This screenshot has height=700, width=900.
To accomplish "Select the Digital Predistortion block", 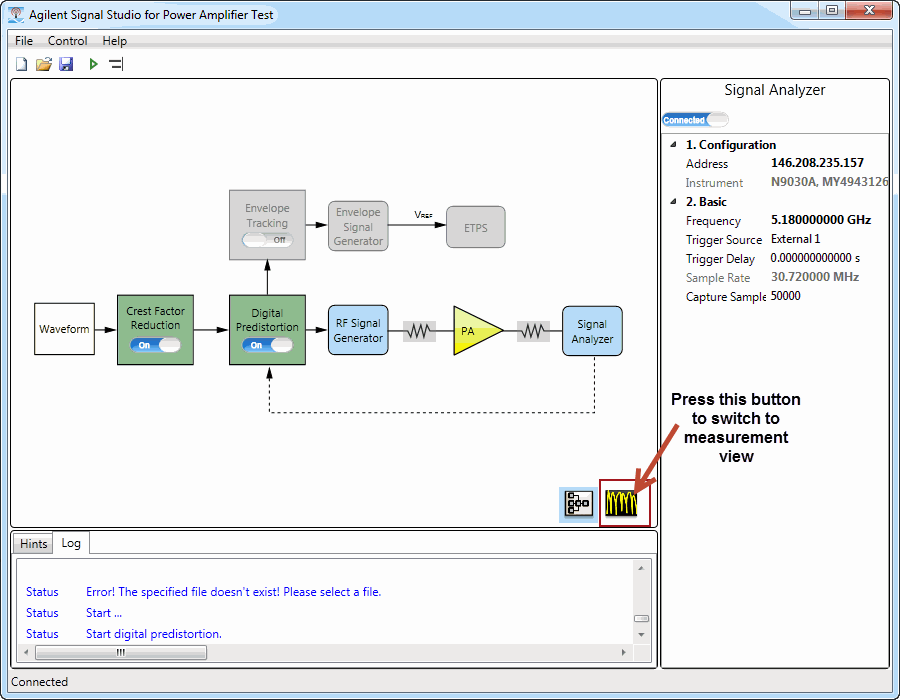I will click(x=267, y=329).
